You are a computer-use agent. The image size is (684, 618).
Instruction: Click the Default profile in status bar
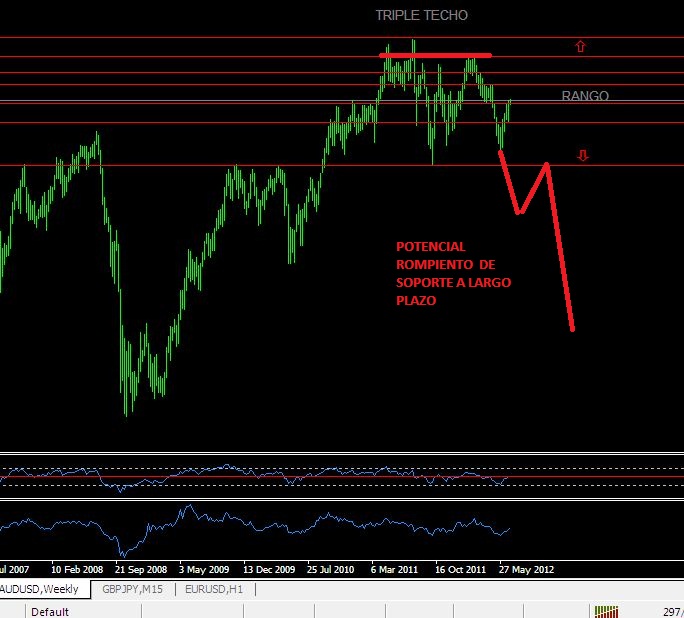[x=51, y=611]
